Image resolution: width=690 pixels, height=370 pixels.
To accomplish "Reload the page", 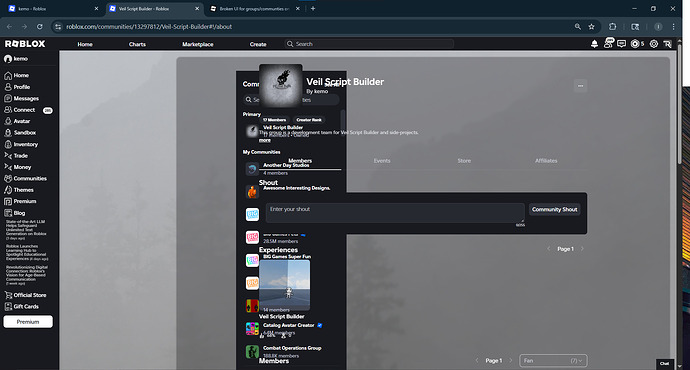I will click(x=40, y=26).
